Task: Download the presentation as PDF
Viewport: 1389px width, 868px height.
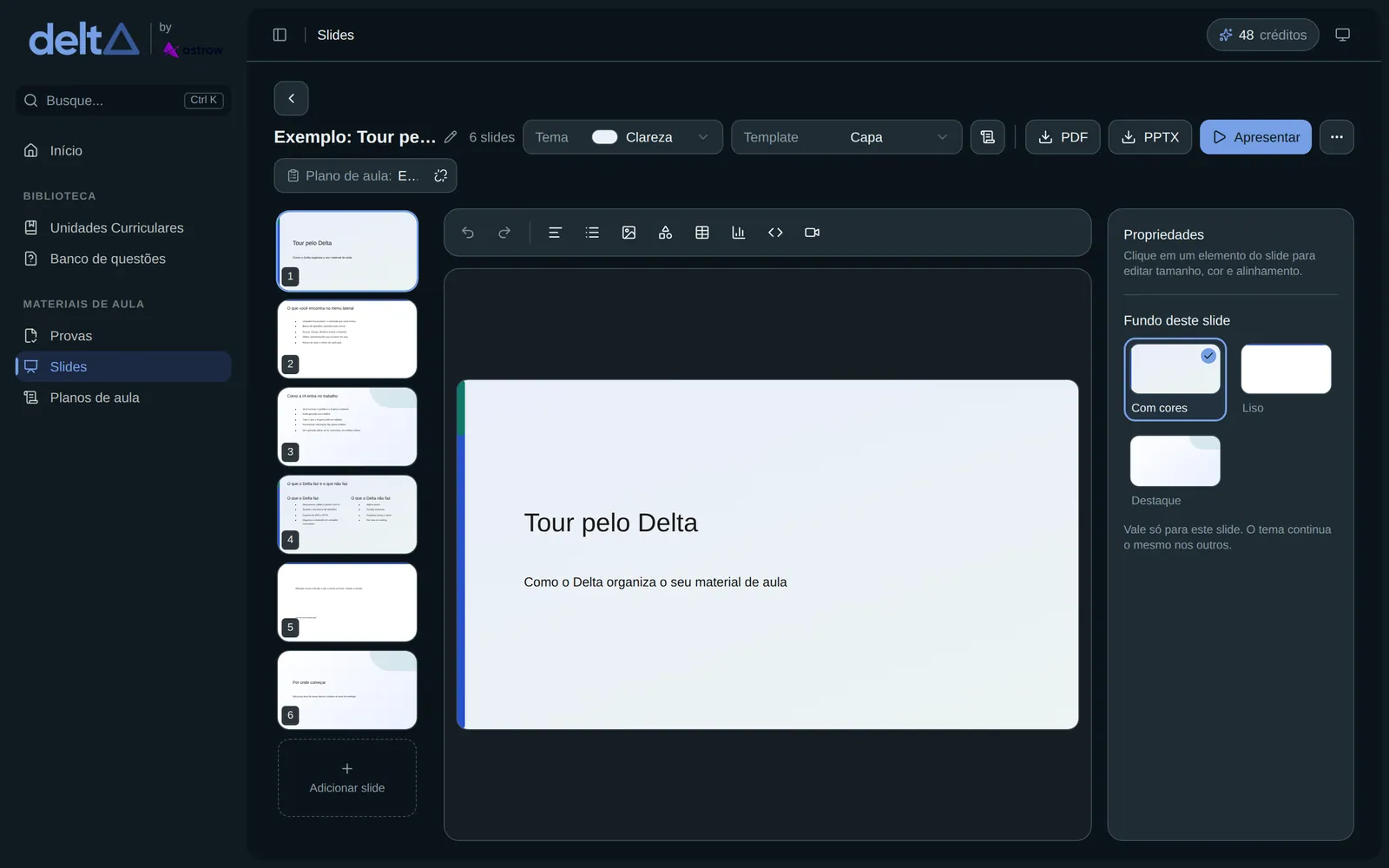Action: [1063, 137]
